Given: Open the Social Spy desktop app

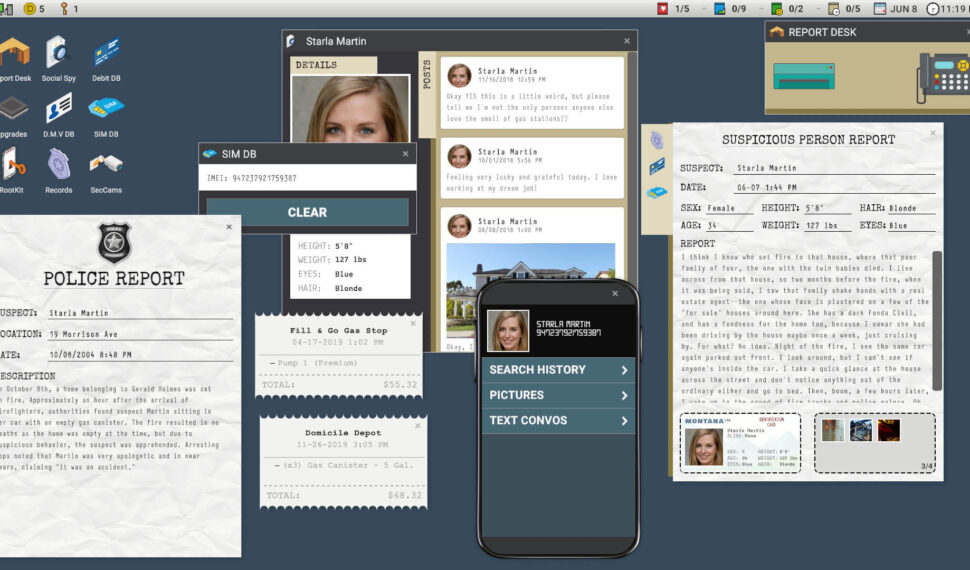Looking at the screenshot, I should tap(58, 53).
